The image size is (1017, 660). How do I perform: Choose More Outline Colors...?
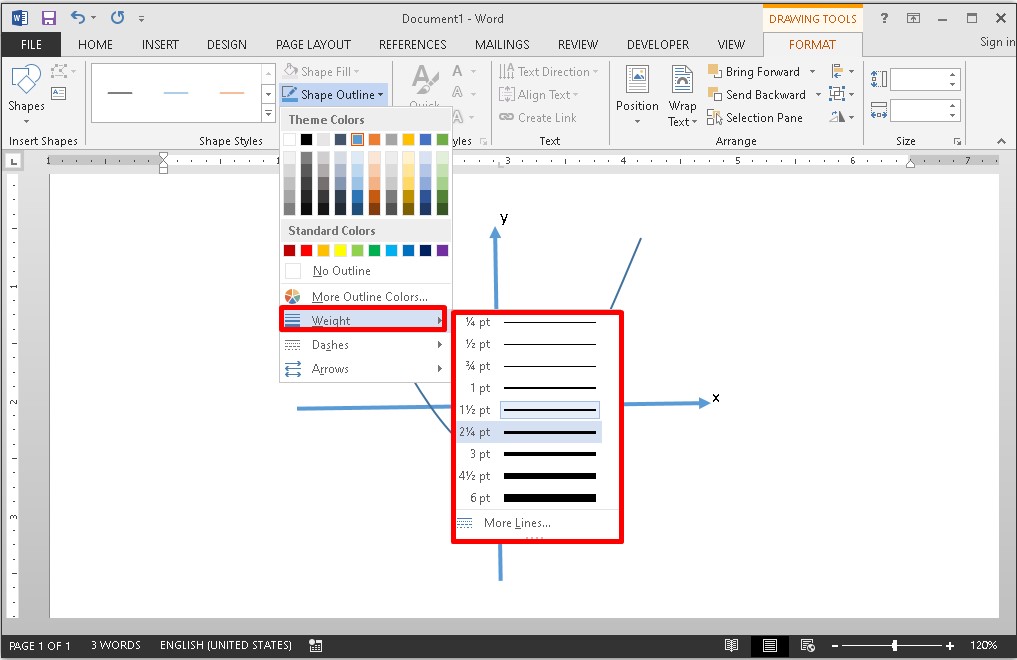369,297
